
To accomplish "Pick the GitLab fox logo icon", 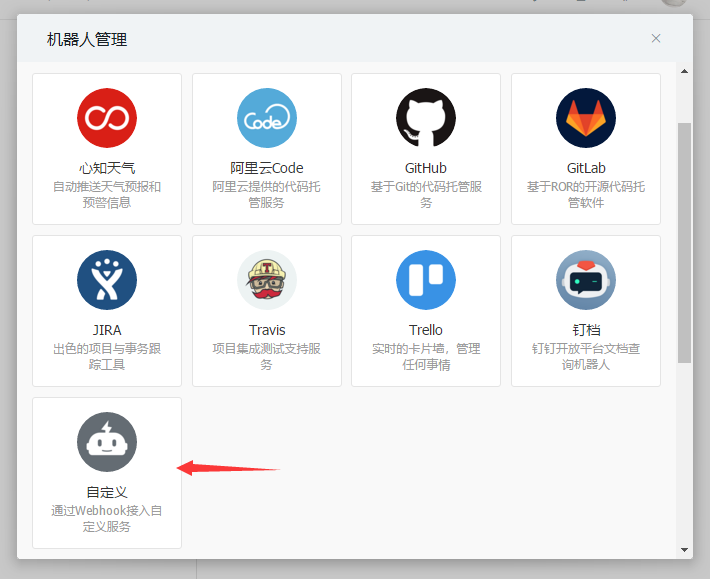I will point(585,118).
